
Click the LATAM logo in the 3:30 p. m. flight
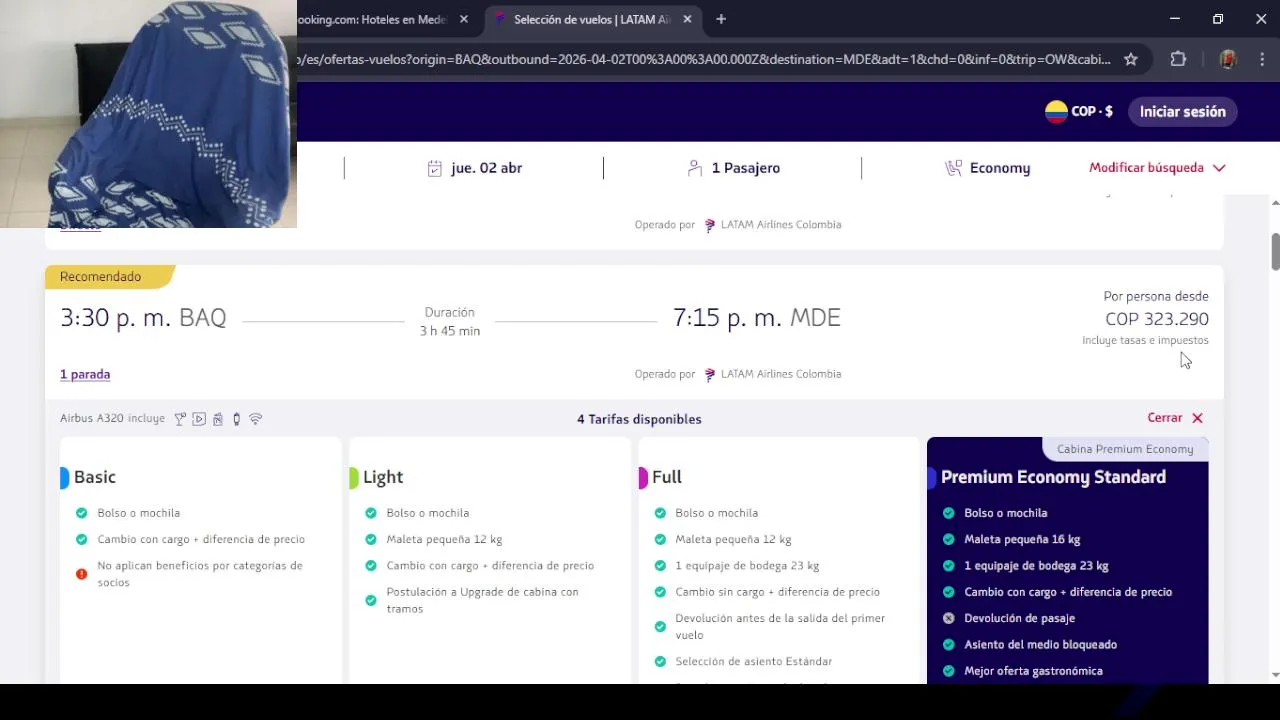[x=710, y=374]
